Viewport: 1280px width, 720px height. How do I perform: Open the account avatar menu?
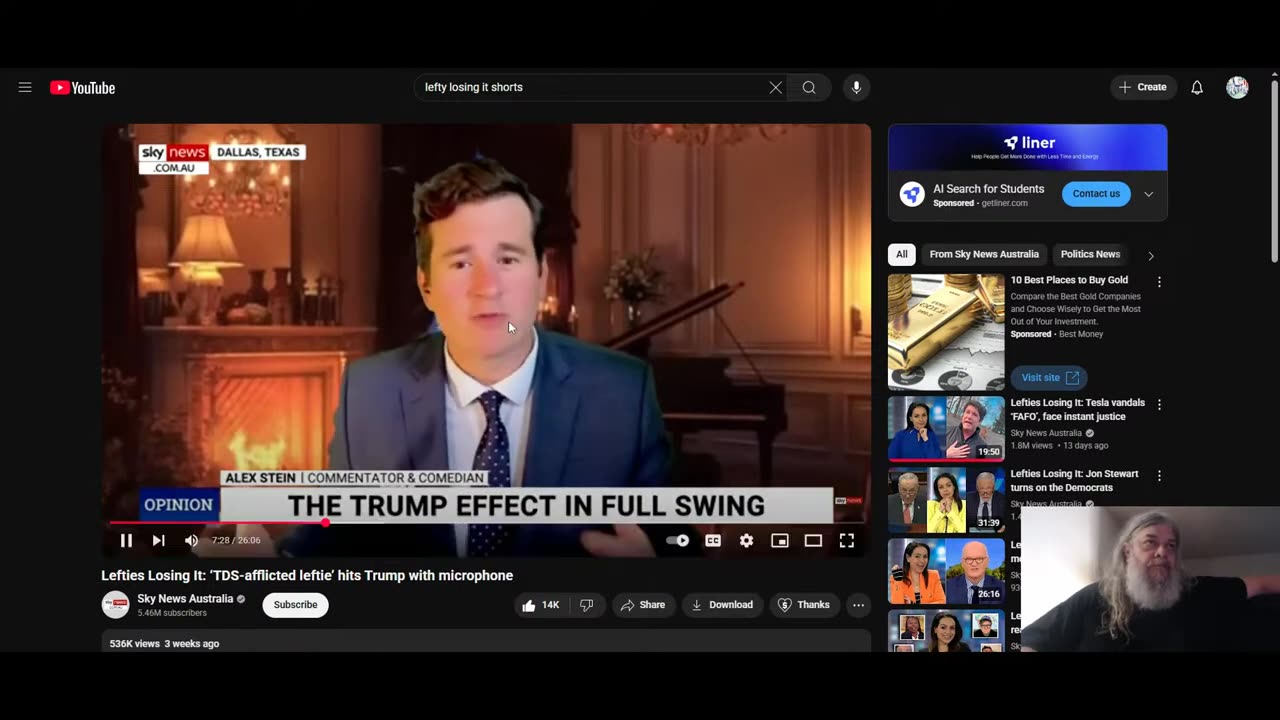[x=1237, y=88]
